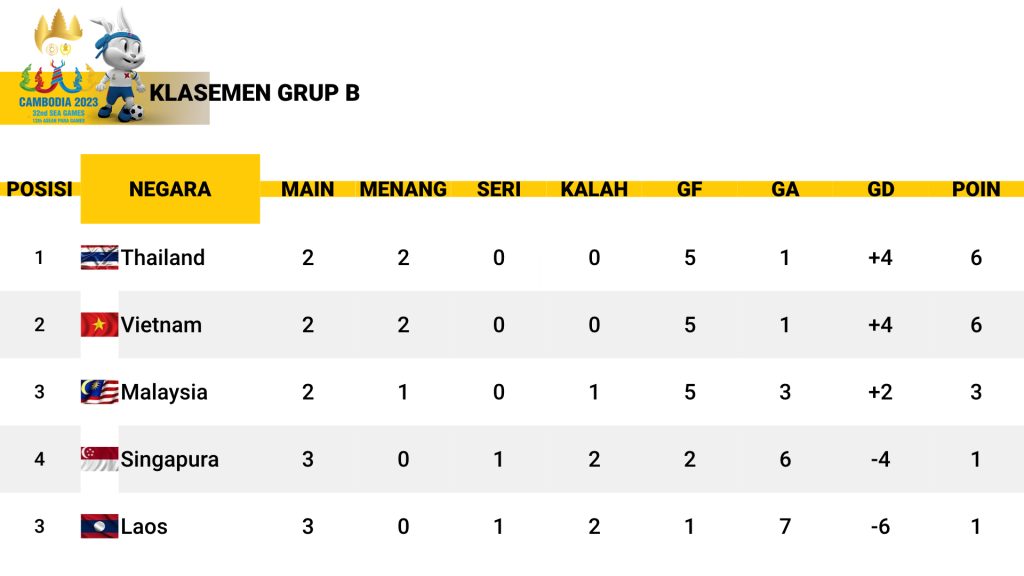Click the POIN column header
The height and width of the screenshot is (576, 1024).
click(x=976, y=189)
